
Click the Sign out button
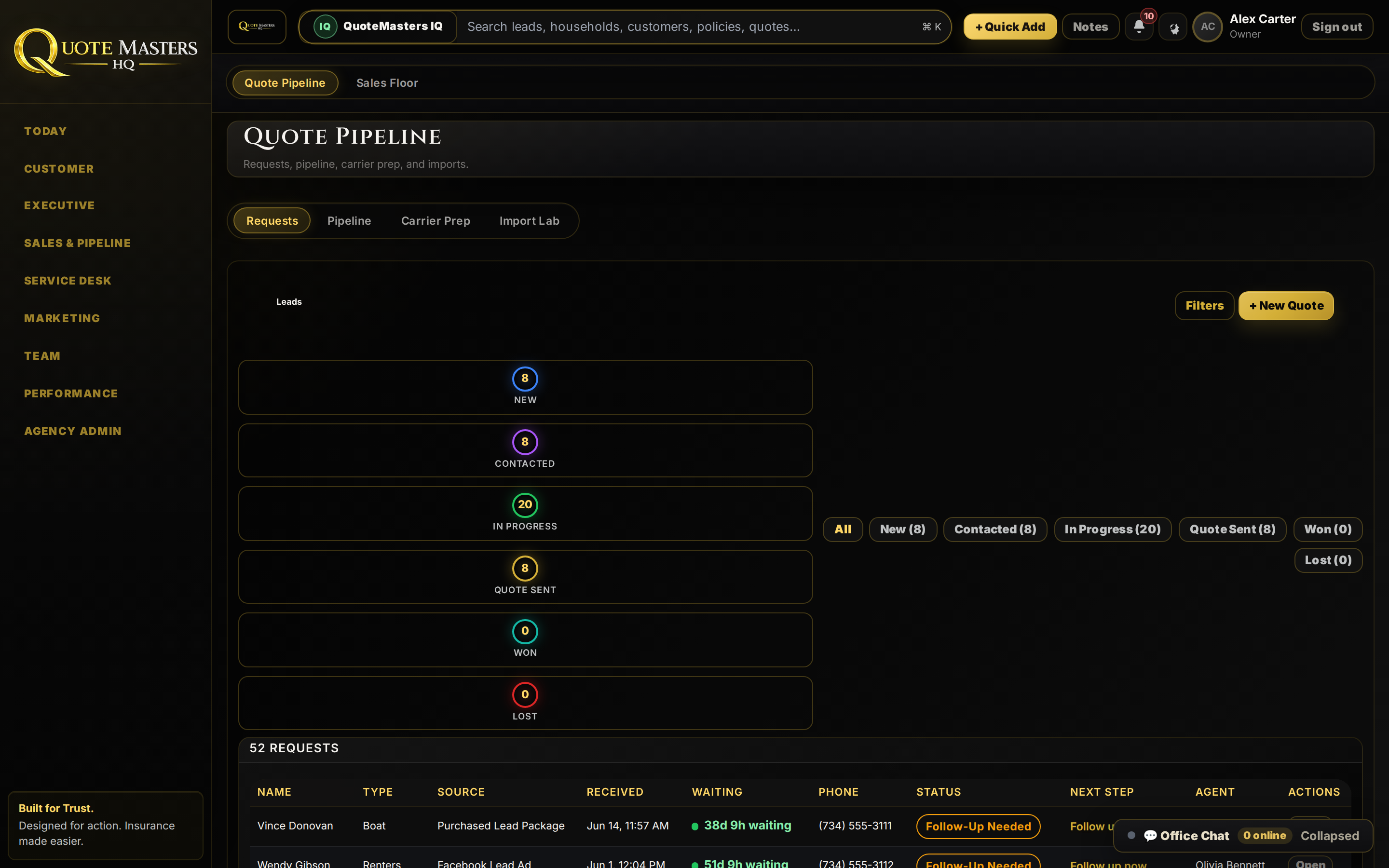[x=1337, y=27]
